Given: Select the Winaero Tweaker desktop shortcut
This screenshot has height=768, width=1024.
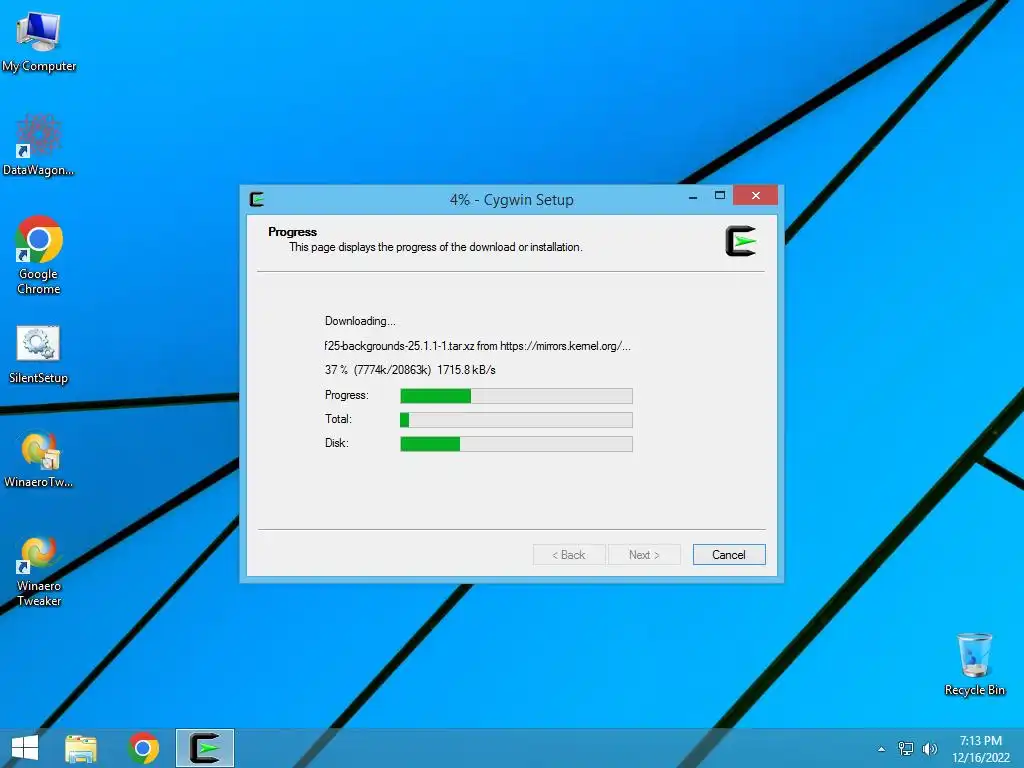Looking at the screenshot, I should [39, 571].
